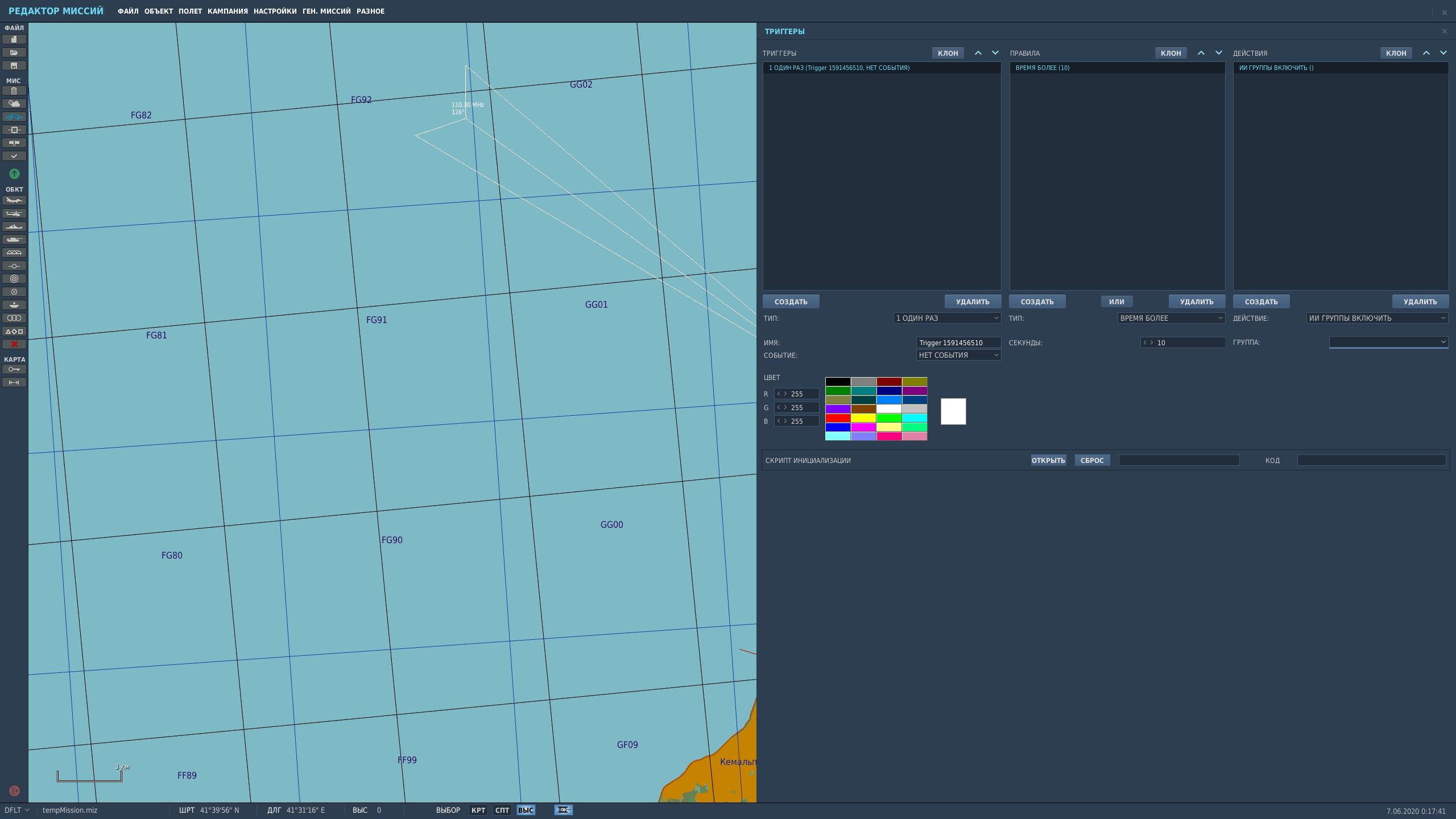Click СБРОС for the initialization script

pos(1092,460)
